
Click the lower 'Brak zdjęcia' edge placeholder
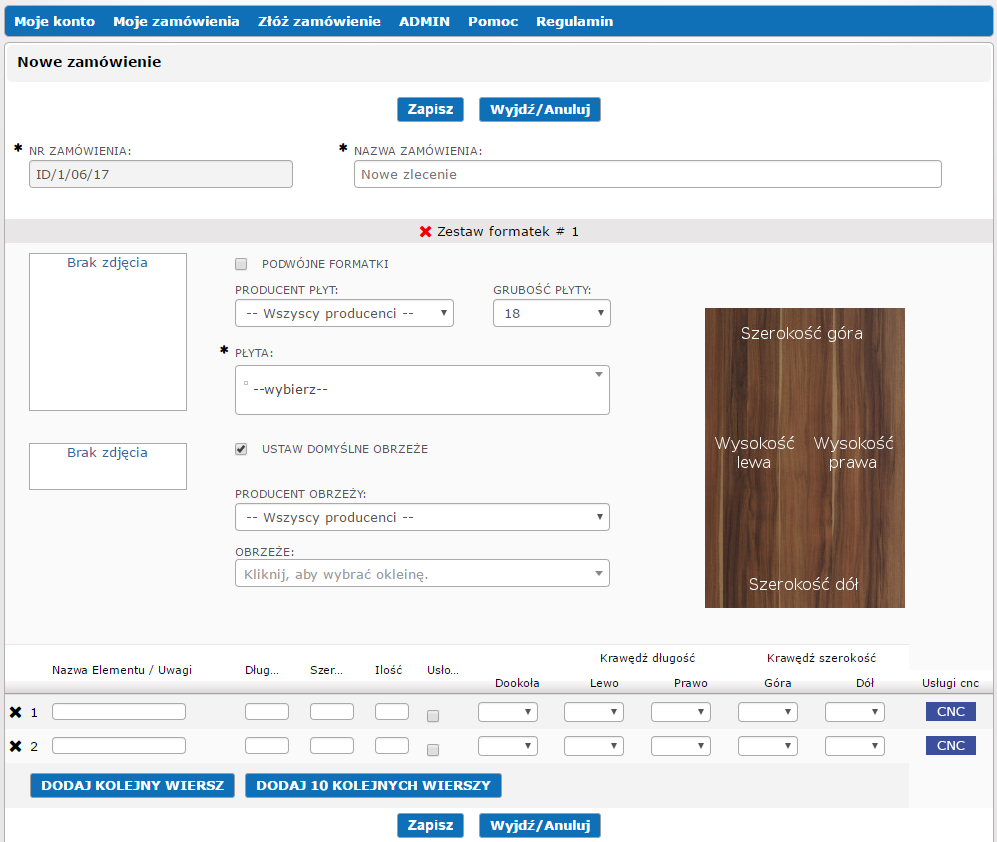tap(108, 466)
